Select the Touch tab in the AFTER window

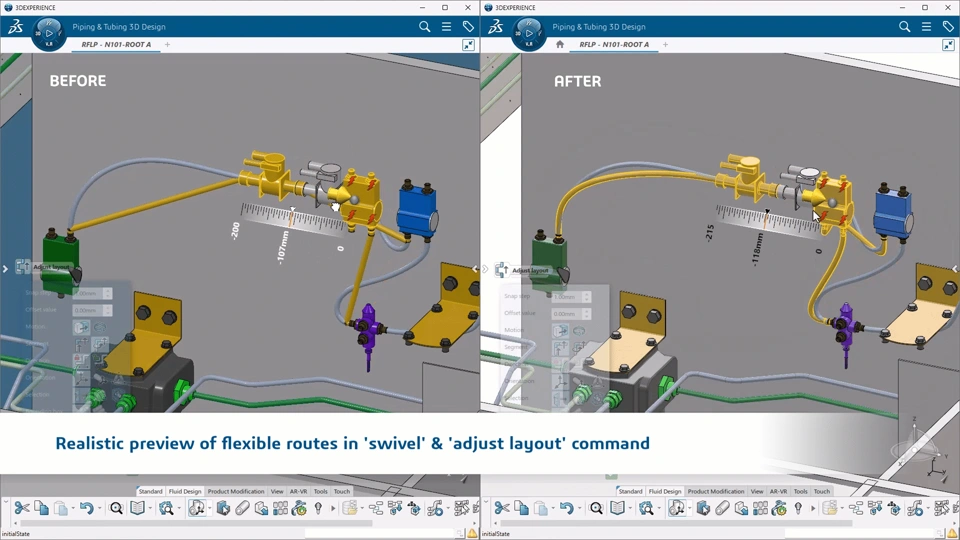[822, 491]
